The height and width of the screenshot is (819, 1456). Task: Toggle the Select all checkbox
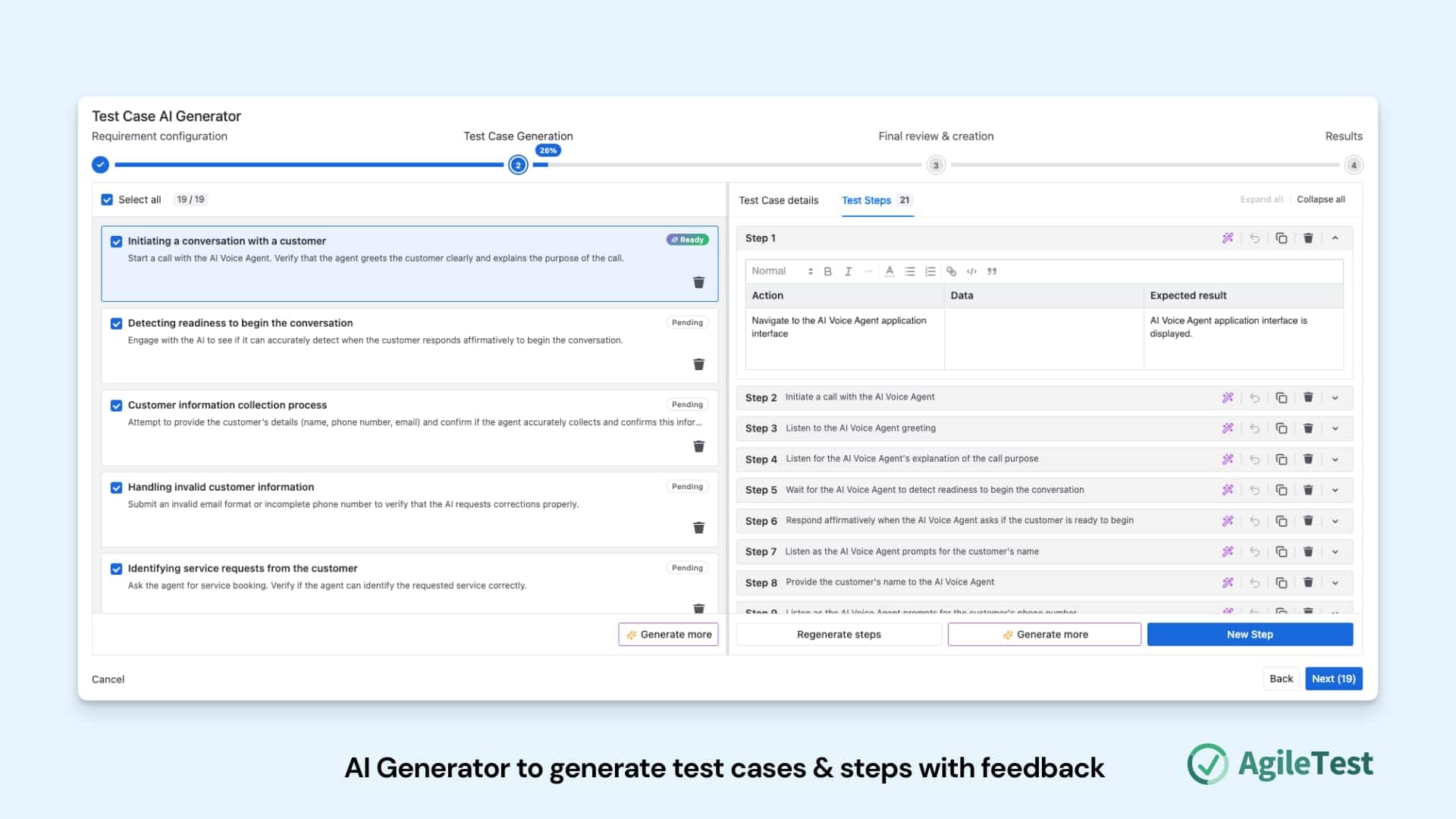coord(107,199)
